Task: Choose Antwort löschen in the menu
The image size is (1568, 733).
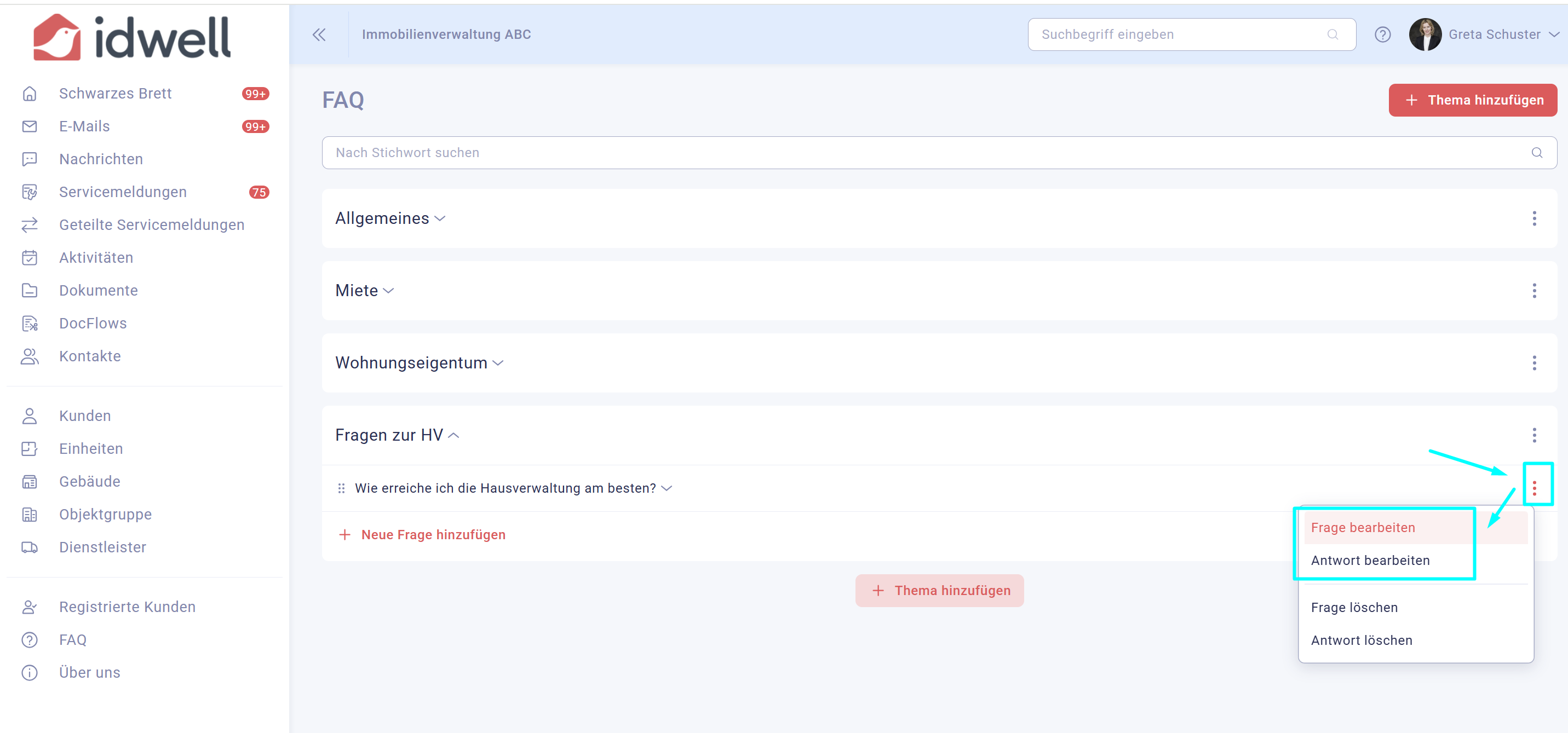Action: point(1361,640)
